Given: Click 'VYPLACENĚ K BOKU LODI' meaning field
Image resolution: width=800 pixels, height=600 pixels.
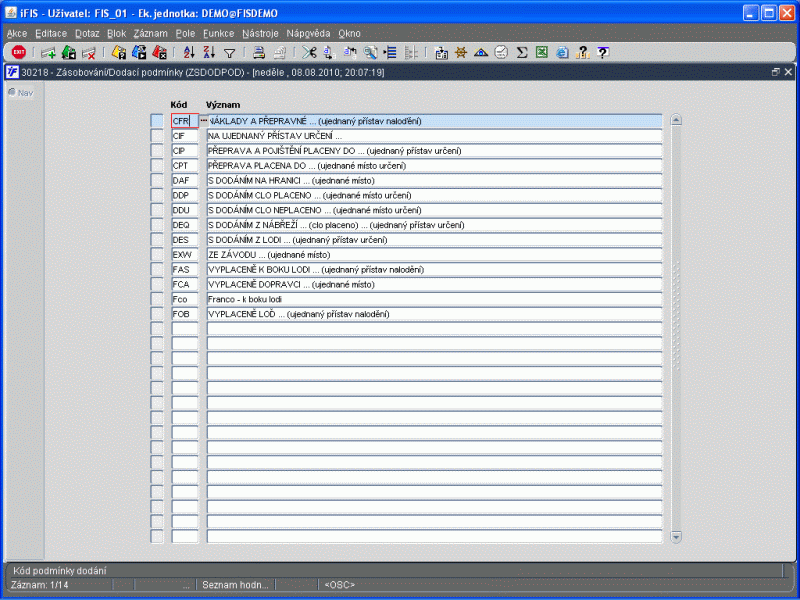Looking at the screenshot, I should click(434, 269).
